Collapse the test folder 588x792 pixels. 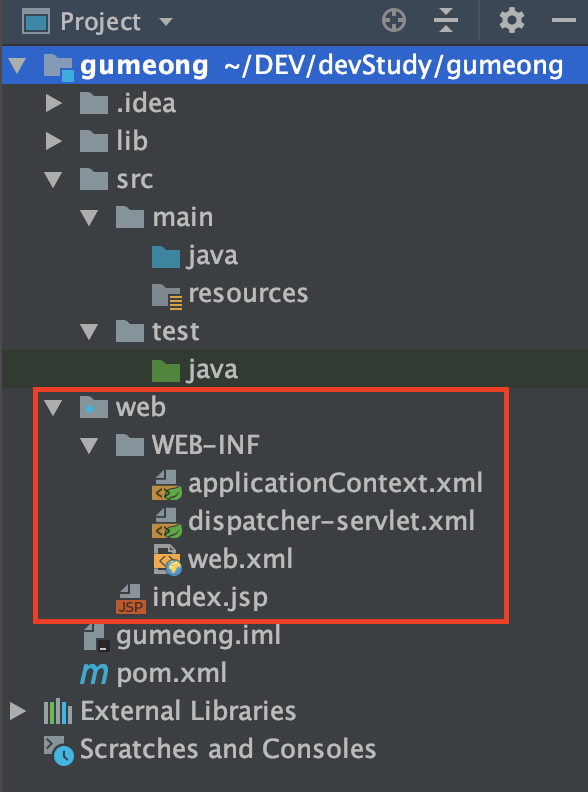[x=89, y=332]
